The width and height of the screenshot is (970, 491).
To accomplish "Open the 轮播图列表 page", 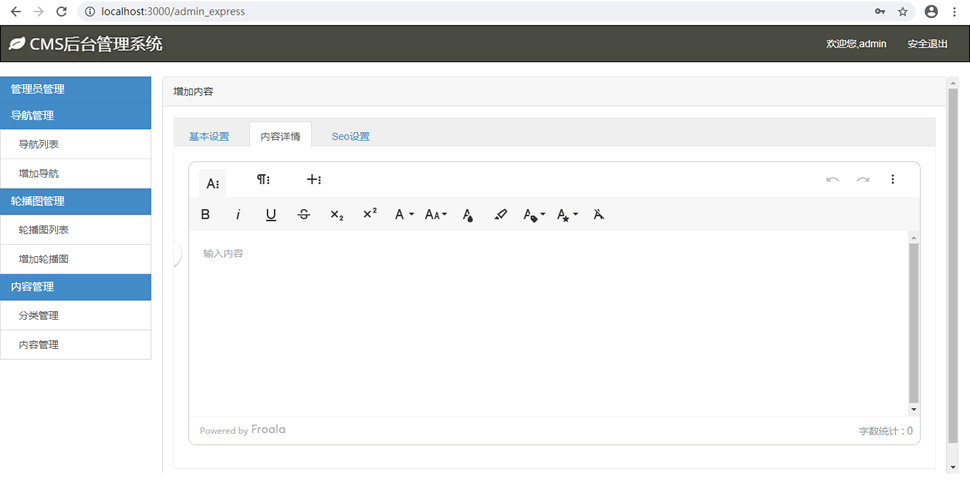I will pyautogui.click(x=75, y=229).
